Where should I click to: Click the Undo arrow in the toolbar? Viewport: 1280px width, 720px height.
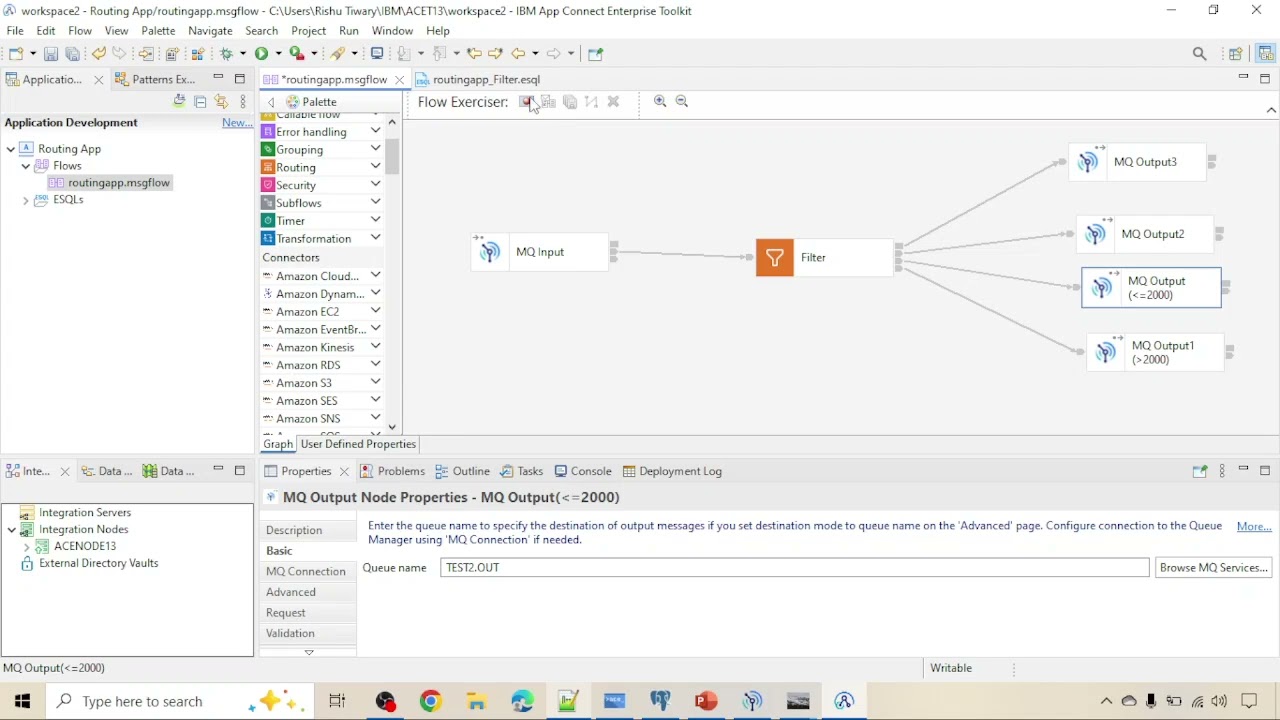[x=98, y=54]
